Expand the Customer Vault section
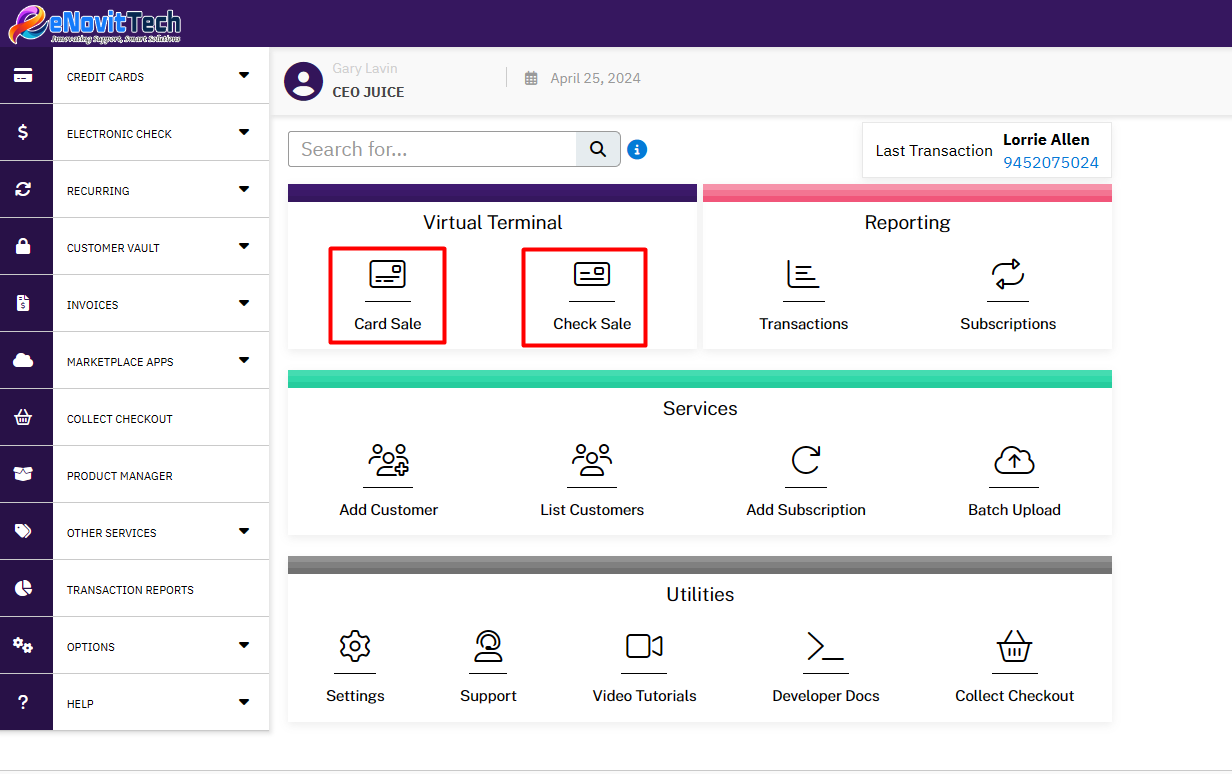The height and width of the screenshot is (774, 1232). point(160,246)
